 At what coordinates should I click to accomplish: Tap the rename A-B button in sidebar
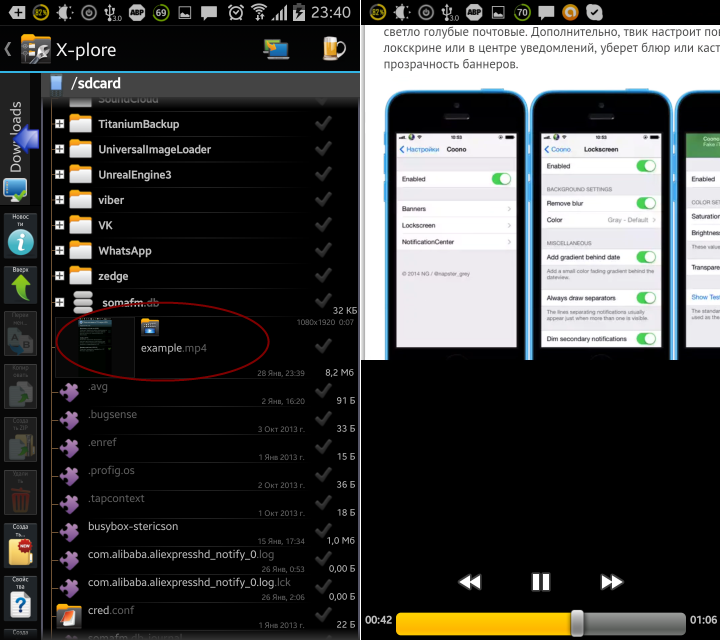pos(21,334)
